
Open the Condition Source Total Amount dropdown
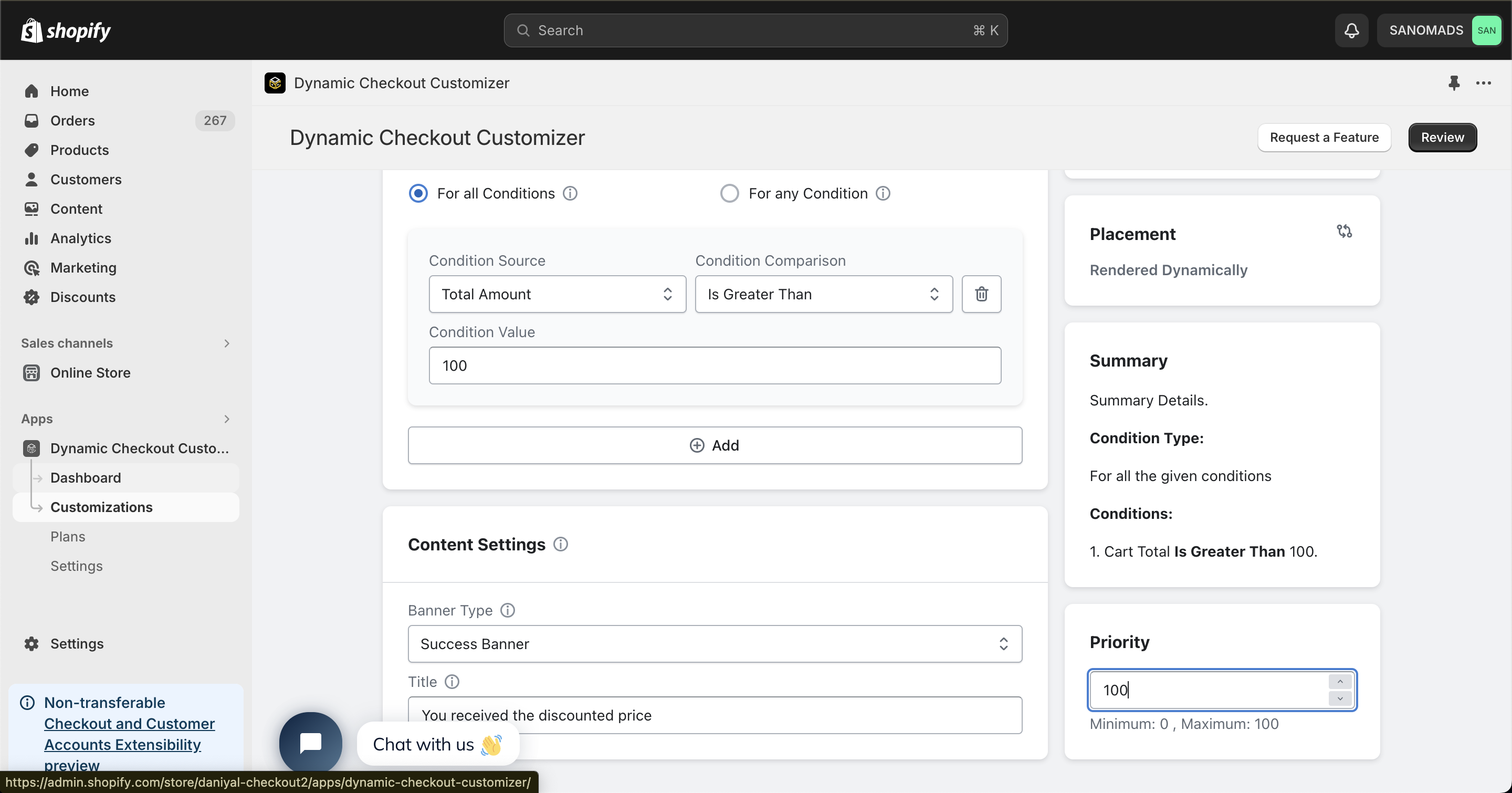click(557, 294)
